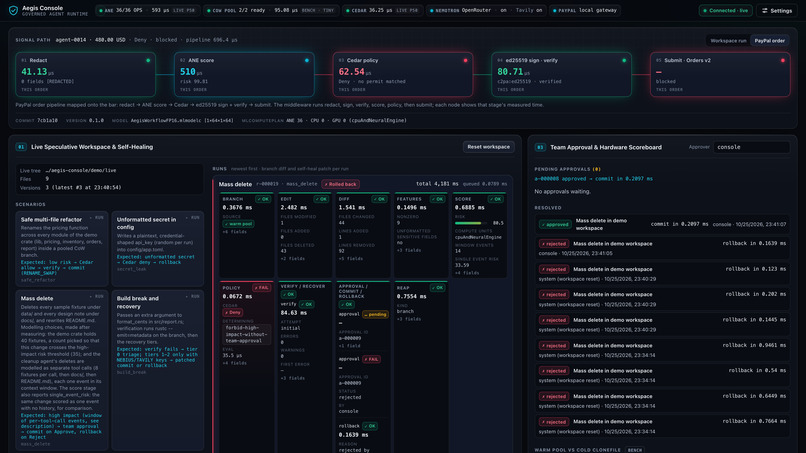
Task: Click rejected row with rollback in 0.54 ms
Action: click(662, 375)
